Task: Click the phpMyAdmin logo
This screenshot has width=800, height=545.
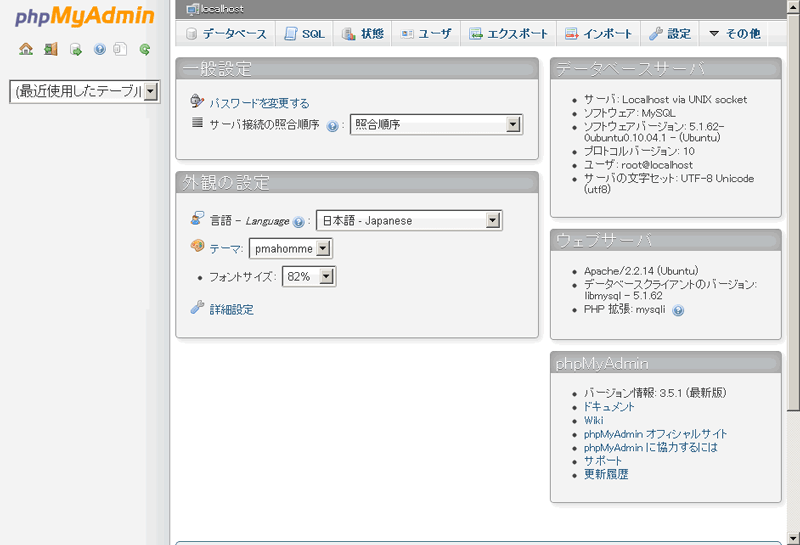Action: pyautogui.click(x=84, y=16)
